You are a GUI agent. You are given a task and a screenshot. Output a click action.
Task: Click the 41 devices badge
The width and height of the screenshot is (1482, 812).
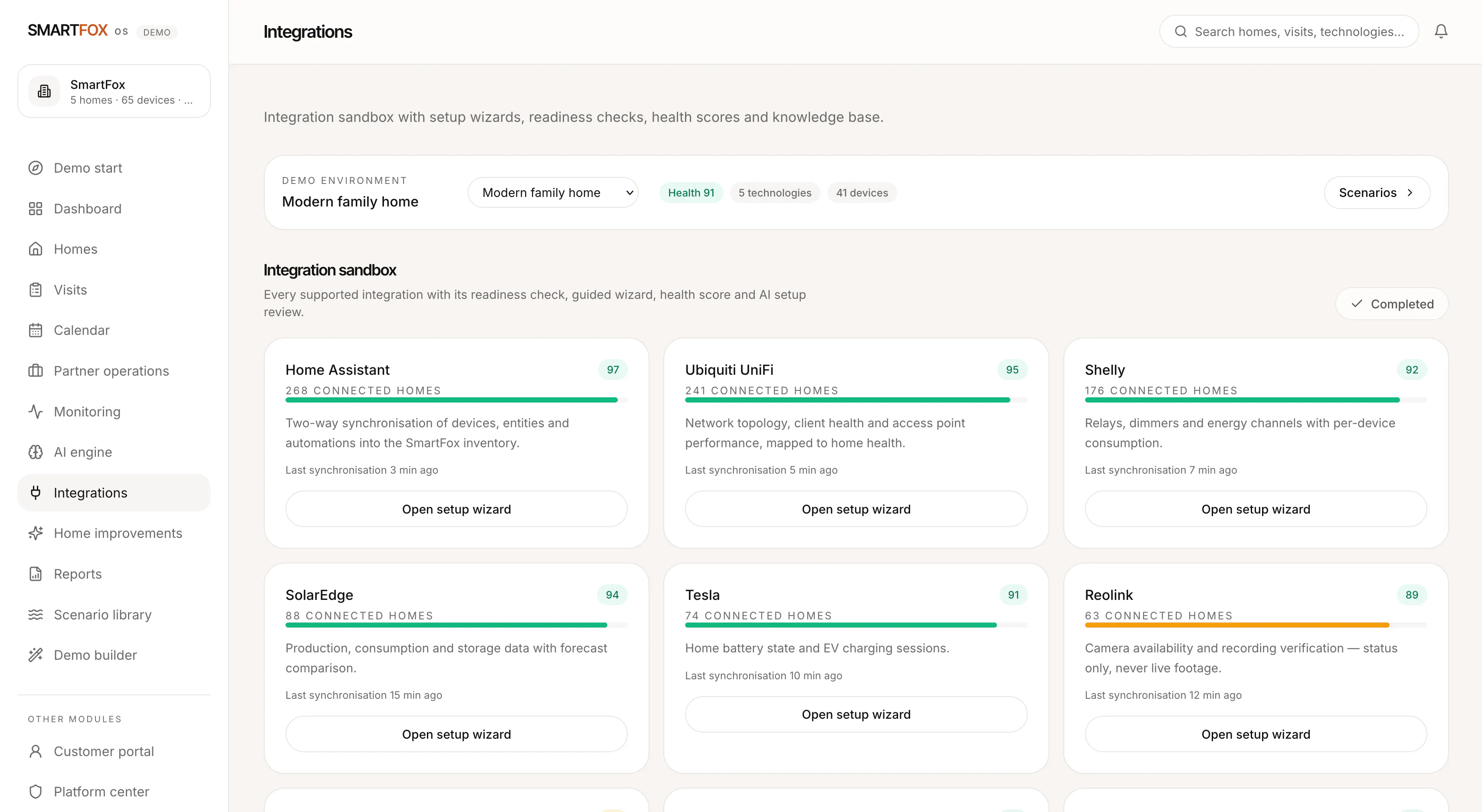click(862, 193)
